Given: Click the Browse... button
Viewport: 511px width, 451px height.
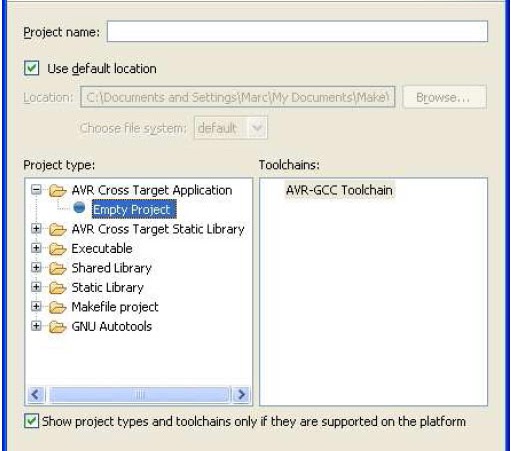Looking at the screenshot, I should coord(444,97).
